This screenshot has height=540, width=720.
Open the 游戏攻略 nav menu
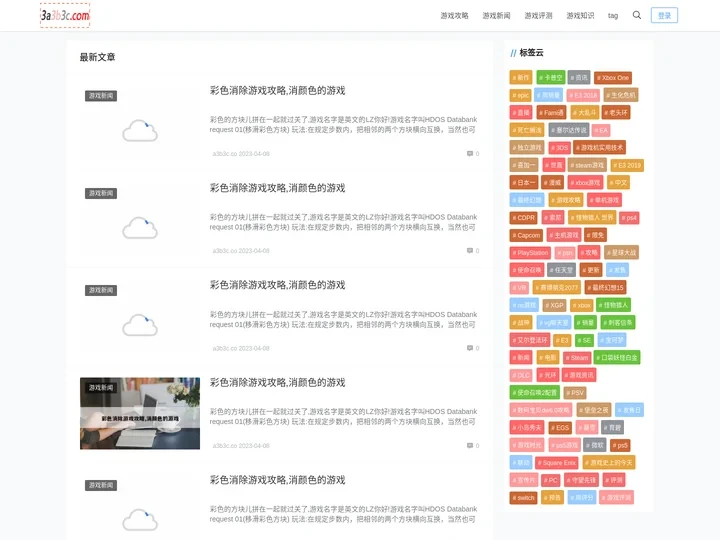pyautogui.click(x=454, y=16)
